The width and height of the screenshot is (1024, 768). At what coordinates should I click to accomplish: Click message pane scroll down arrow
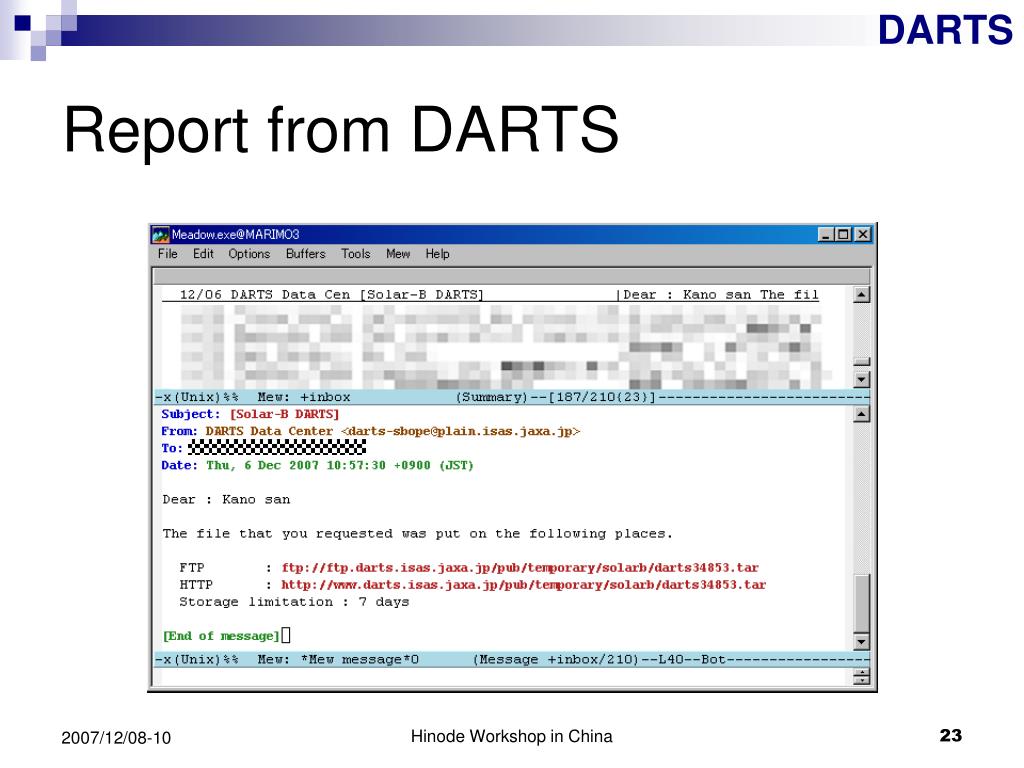[x=861, y=642]
